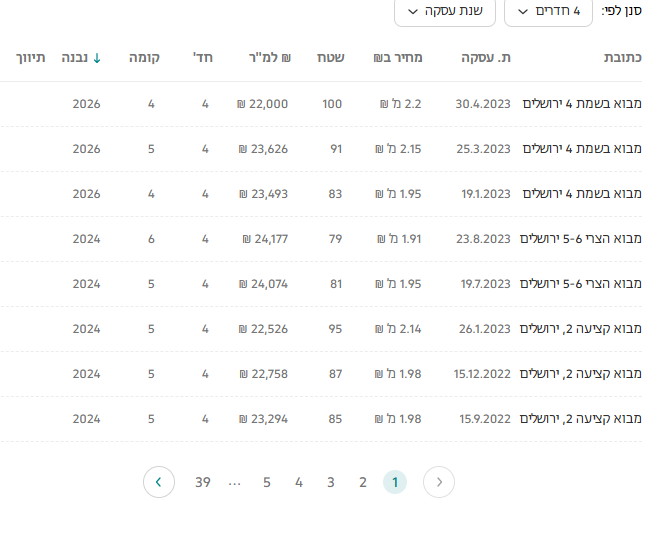Select page 2 in pagination
Screen dimensions: 663x533
point(363,482)
